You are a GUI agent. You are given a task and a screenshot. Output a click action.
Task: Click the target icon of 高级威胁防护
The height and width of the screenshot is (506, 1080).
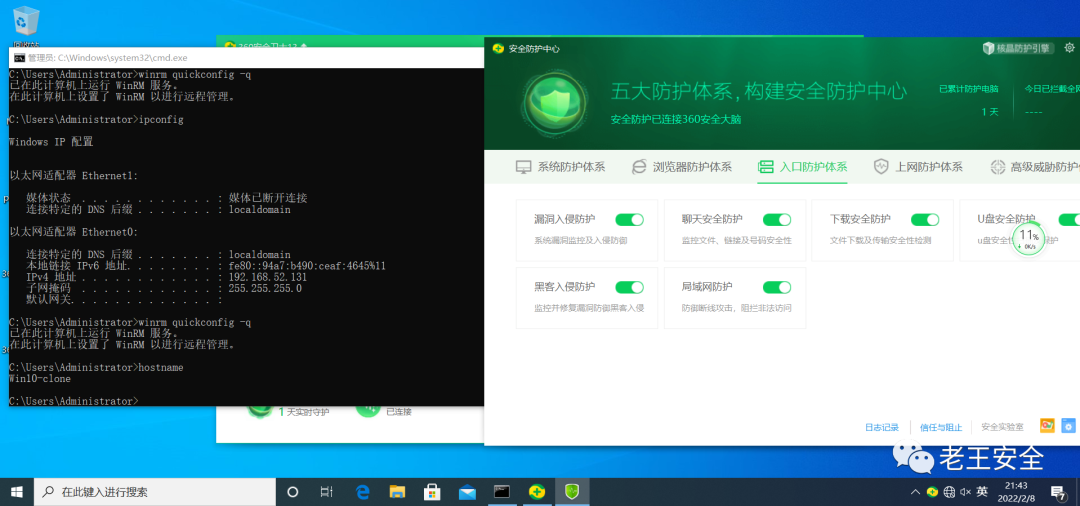(x=997, y=167)
